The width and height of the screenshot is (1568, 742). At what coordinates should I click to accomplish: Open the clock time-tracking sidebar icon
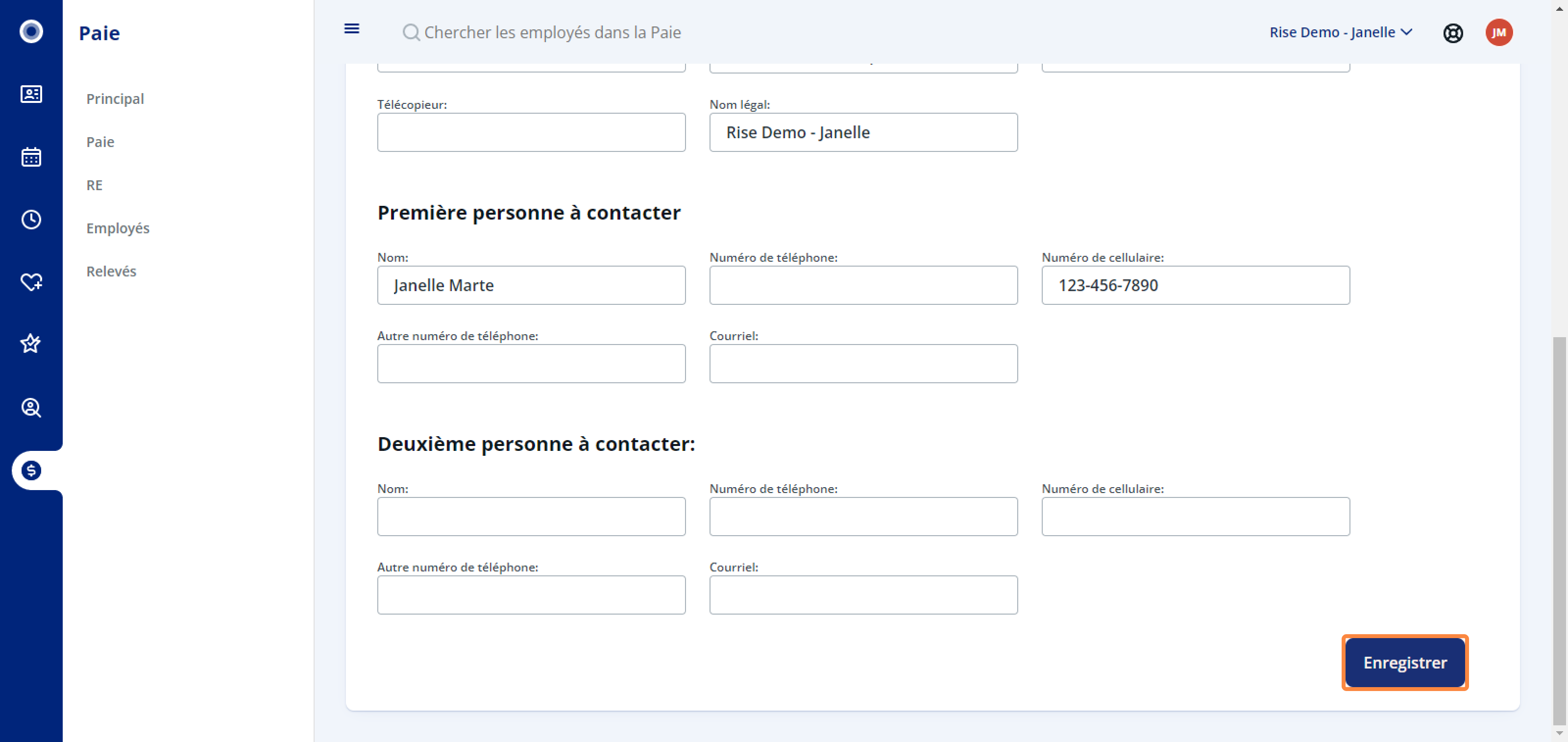click(x=31, y=219)
